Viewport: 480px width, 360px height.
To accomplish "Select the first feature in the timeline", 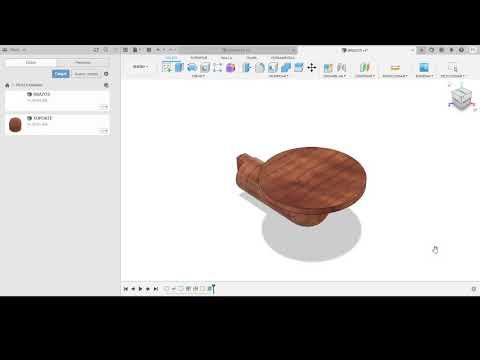I will coord(166,289).
